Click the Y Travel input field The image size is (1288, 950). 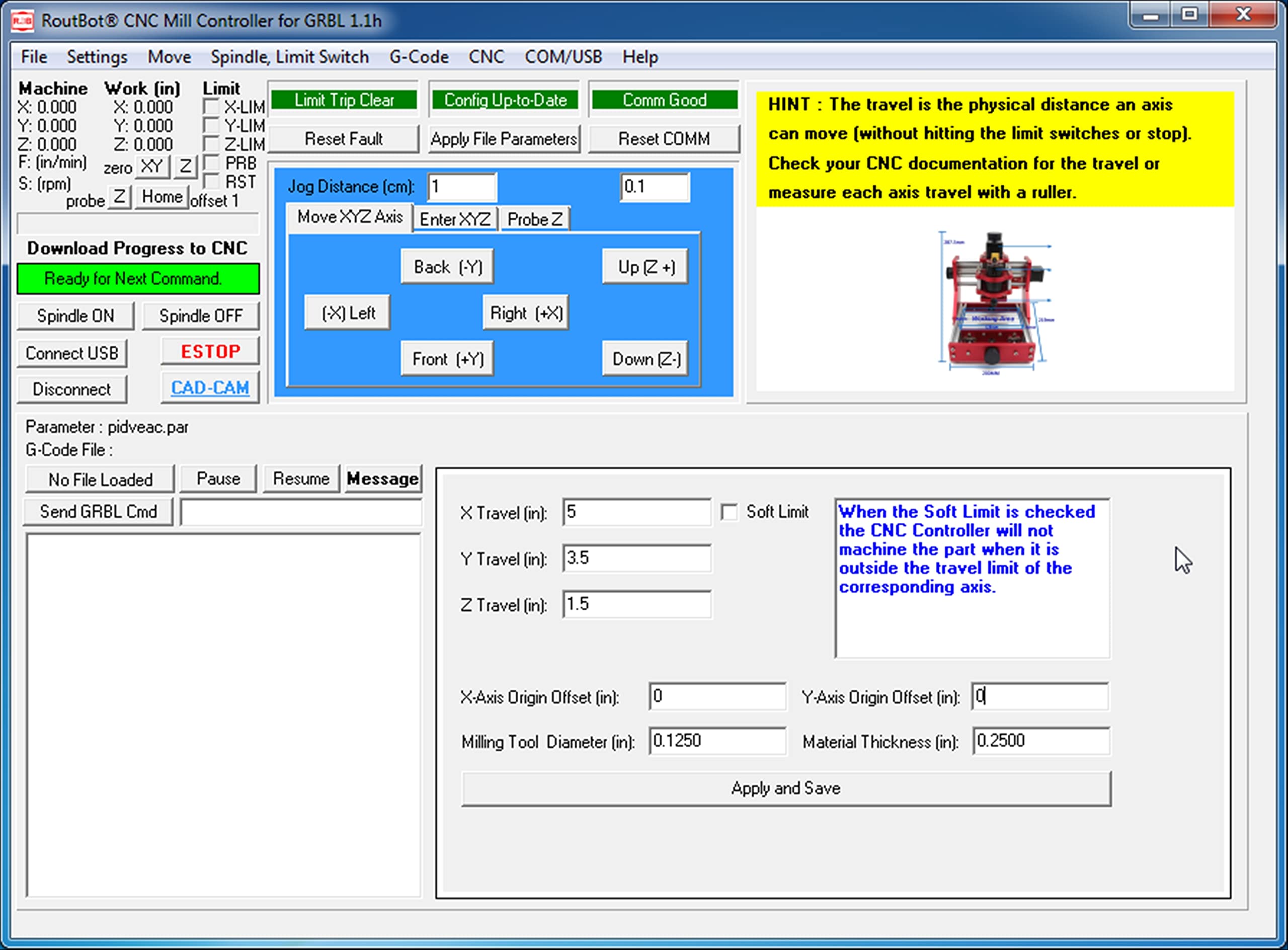pyautogui.click(x=637, y=558)
